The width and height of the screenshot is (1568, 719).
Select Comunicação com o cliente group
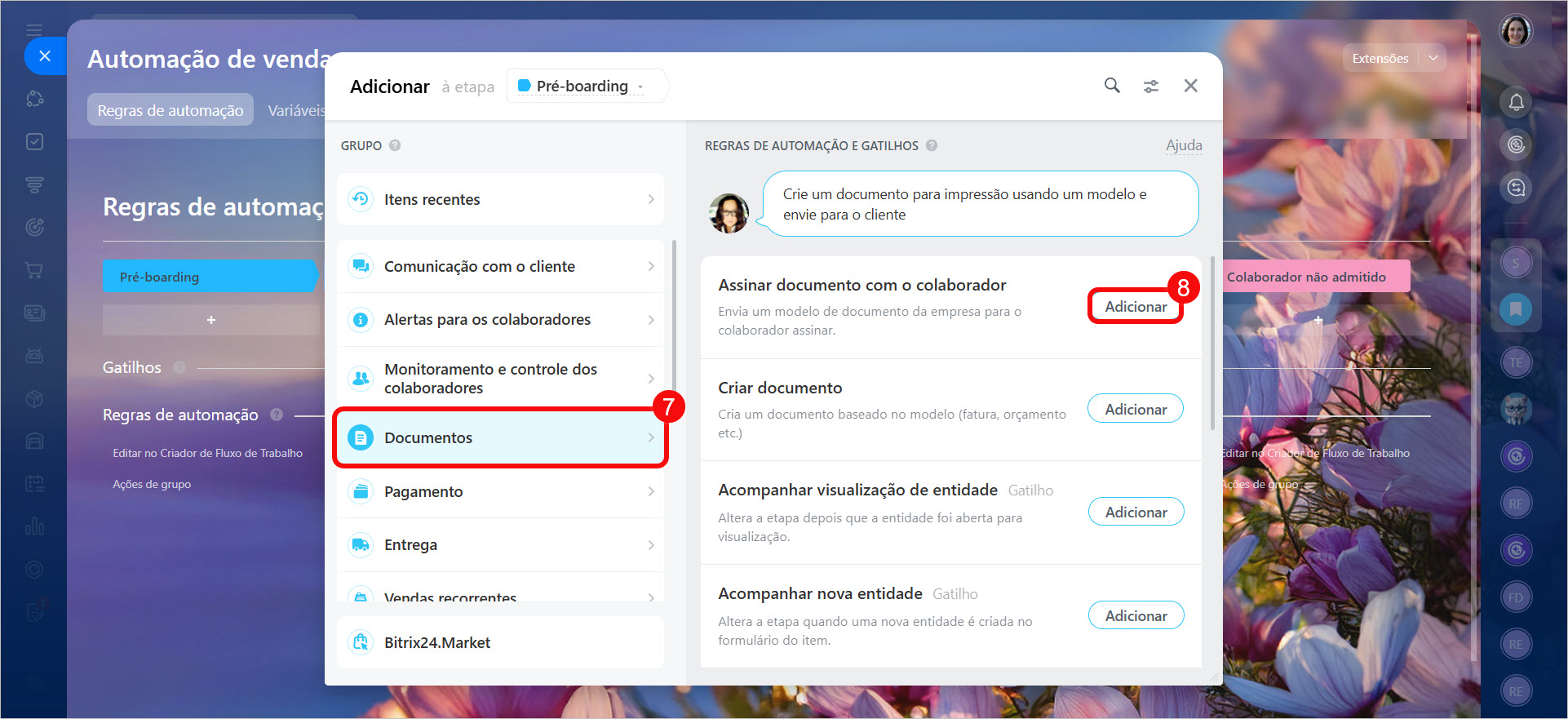[x=500, y=266]
